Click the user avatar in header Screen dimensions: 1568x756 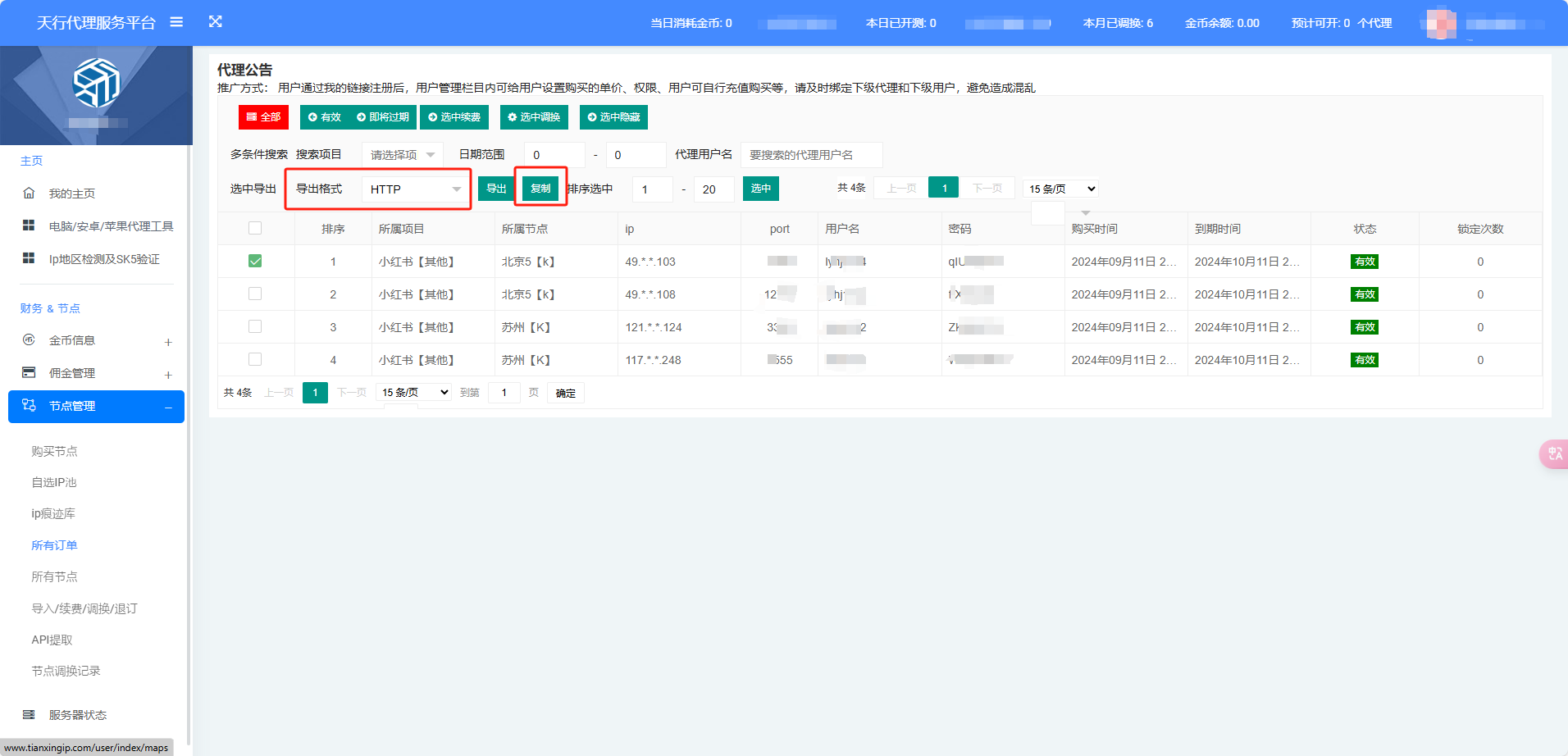(1441, 23)
